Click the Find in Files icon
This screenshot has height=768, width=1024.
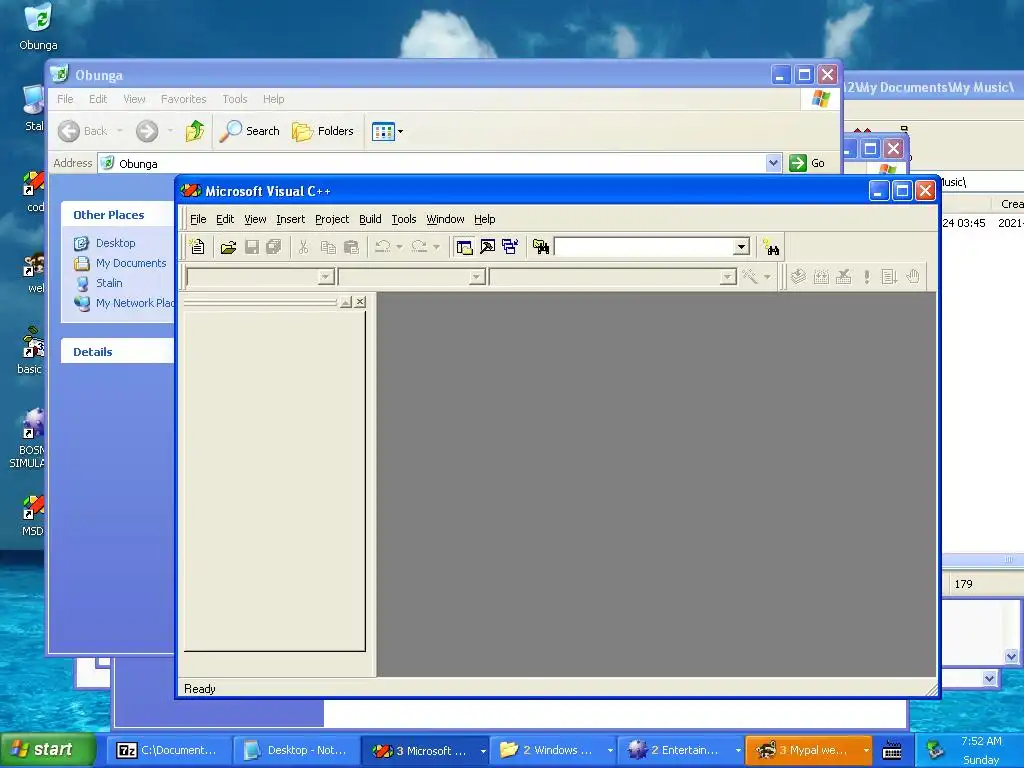541,247
